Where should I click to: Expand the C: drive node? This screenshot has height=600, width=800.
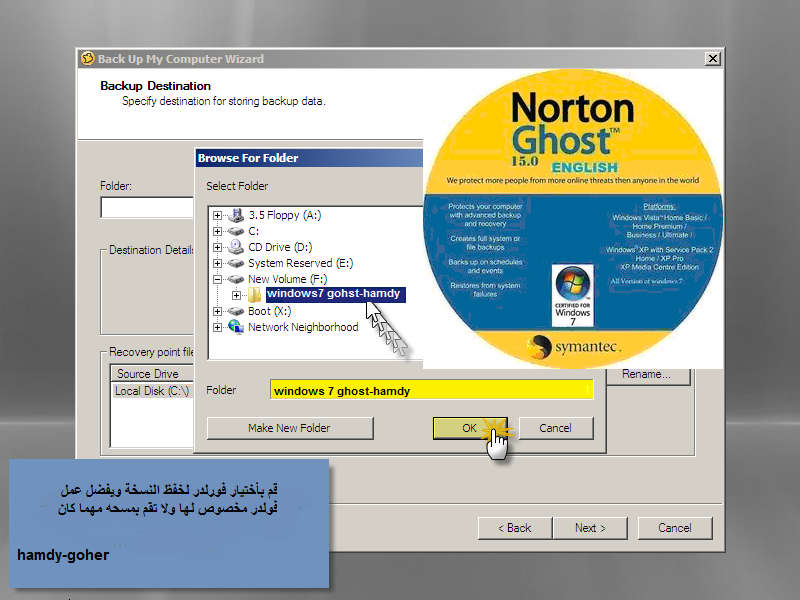pyautogui.click(x=217, y=231)
